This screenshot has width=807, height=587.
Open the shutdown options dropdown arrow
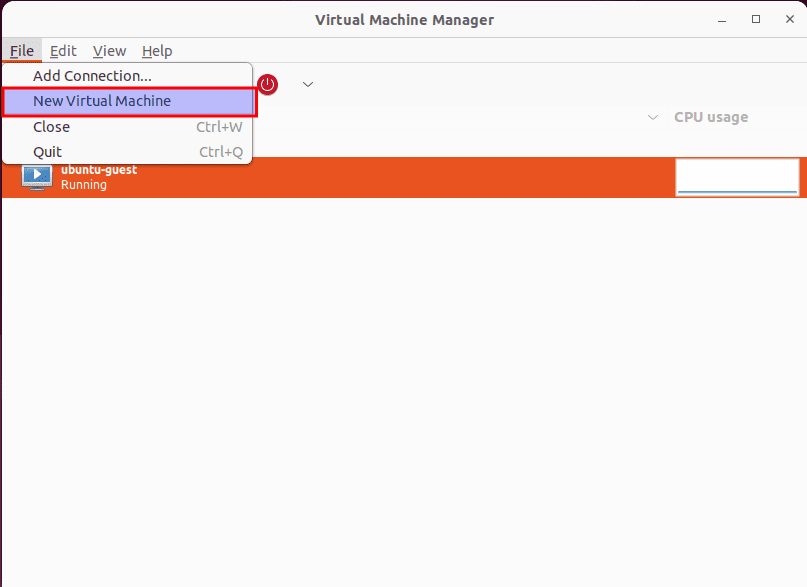tap(308, 84)
